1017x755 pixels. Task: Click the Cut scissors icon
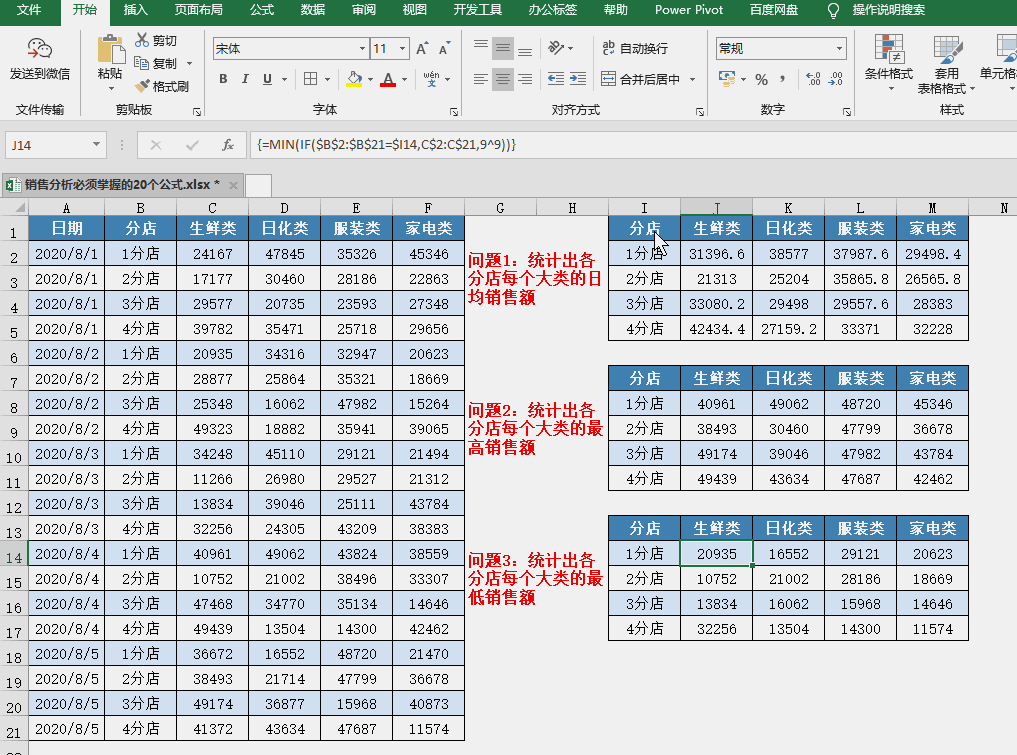point(141,40)
